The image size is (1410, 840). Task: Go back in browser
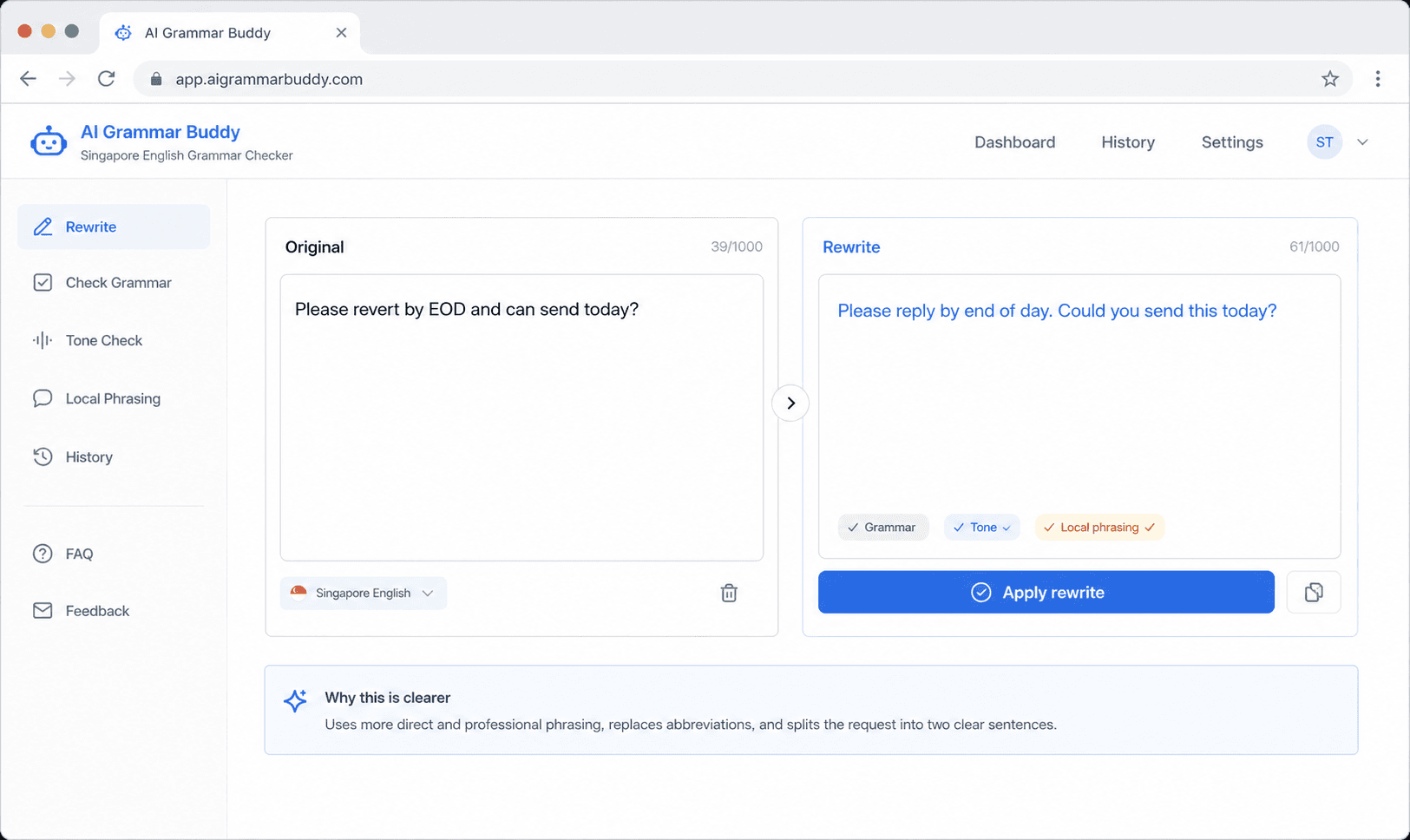[x=28, y=79]
